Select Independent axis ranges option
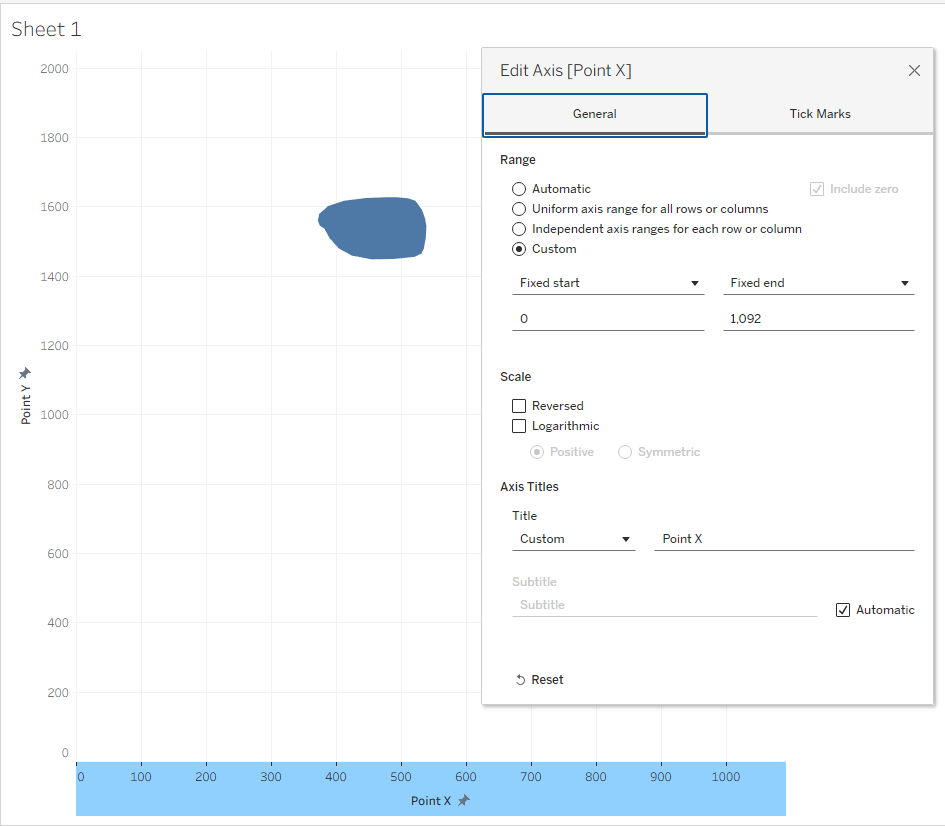This screenshot has width=945, height=826. coord(519,229)
